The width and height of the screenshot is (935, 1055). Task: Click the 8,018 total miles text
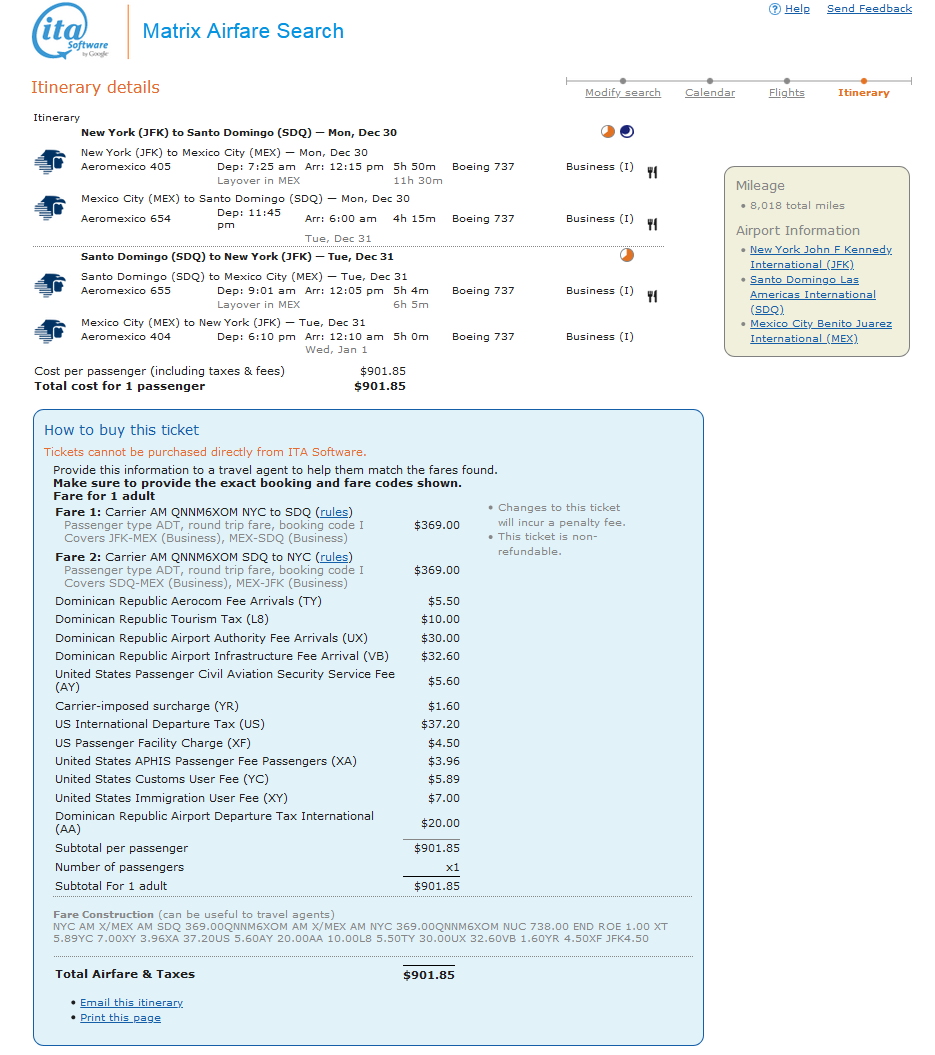point(797,206)
